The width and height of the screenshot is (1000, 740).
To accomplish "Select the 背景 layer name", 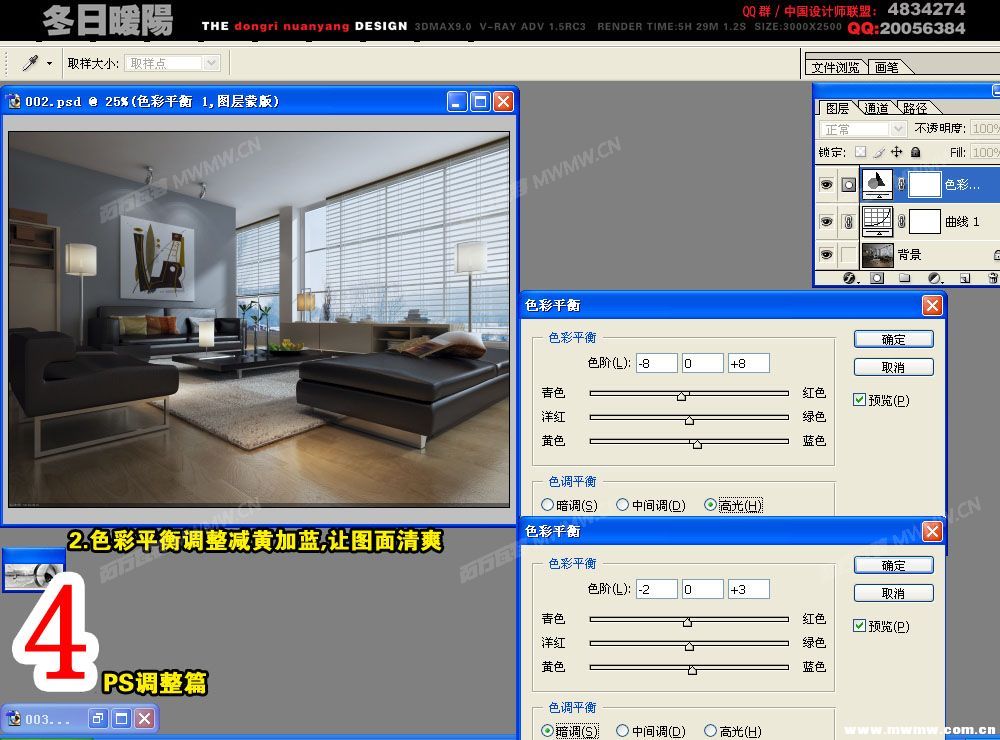I will (909, 255).
